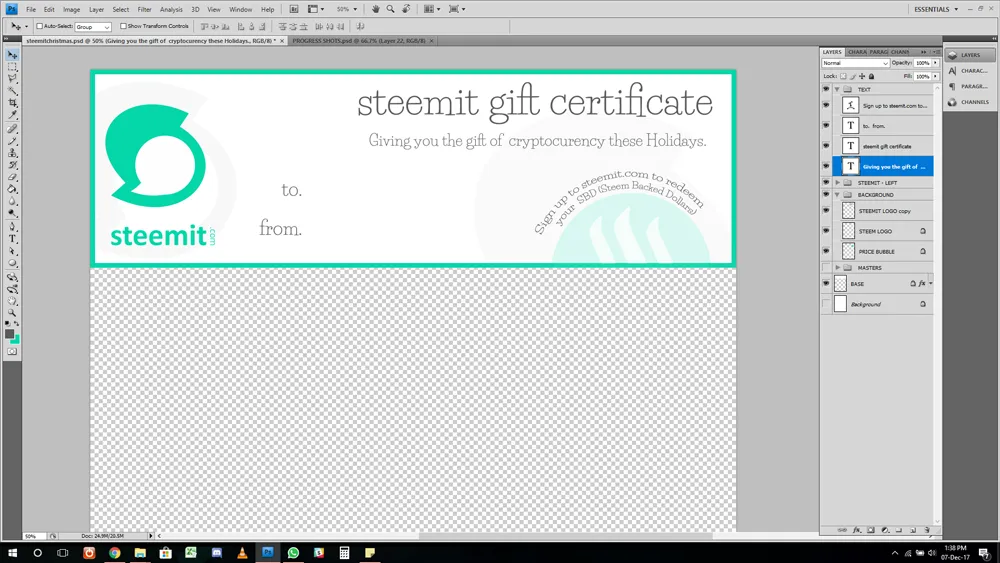The image size is (1000, 563).
Task: Open the Auto-Select Group dropdown
Action: (x=93, y=27)
